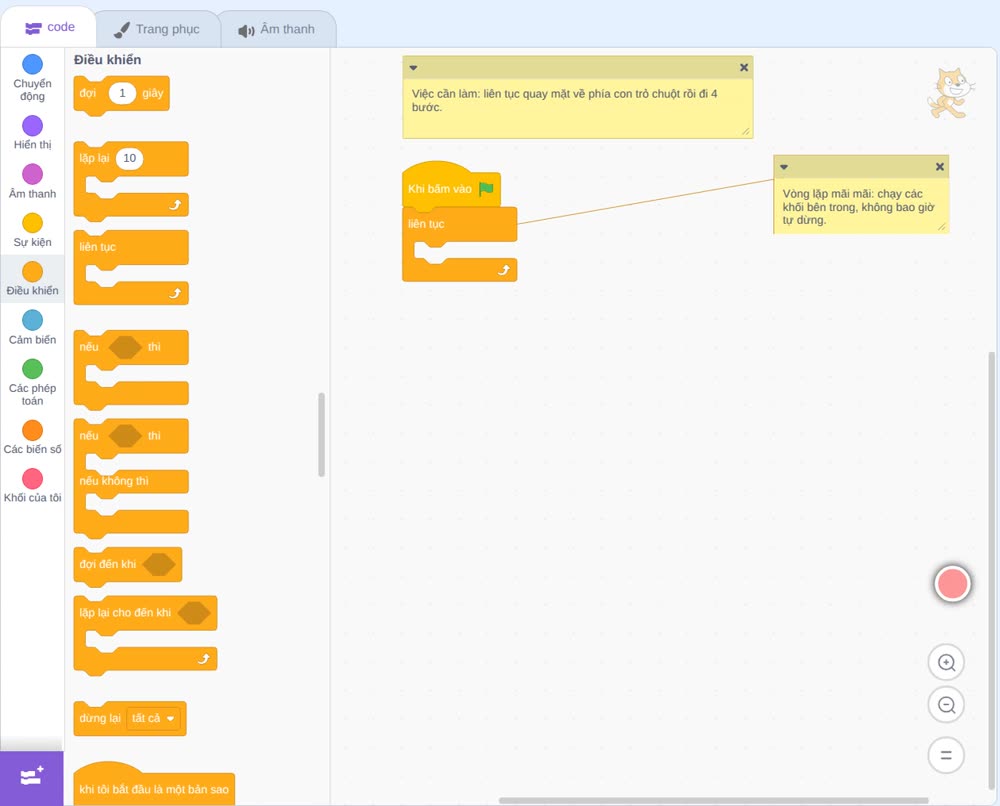Viewport: 1000px width, 806px height.
Task: Select the Hiển thị category circle
Action: [x=33, y=126]
